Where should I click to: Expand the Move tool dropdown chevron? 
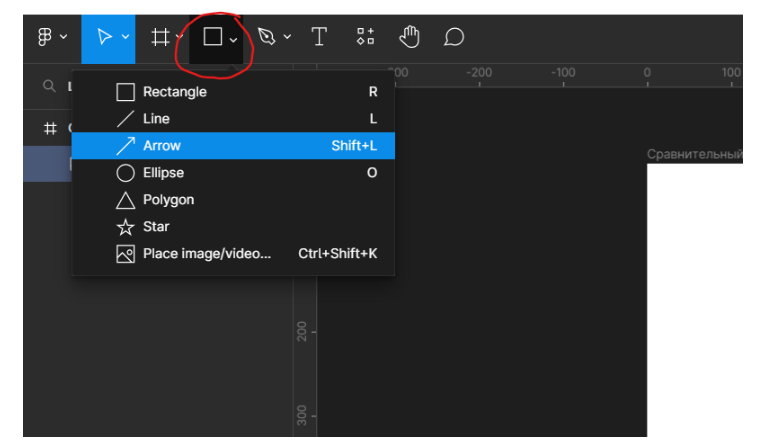pos(125,38)
